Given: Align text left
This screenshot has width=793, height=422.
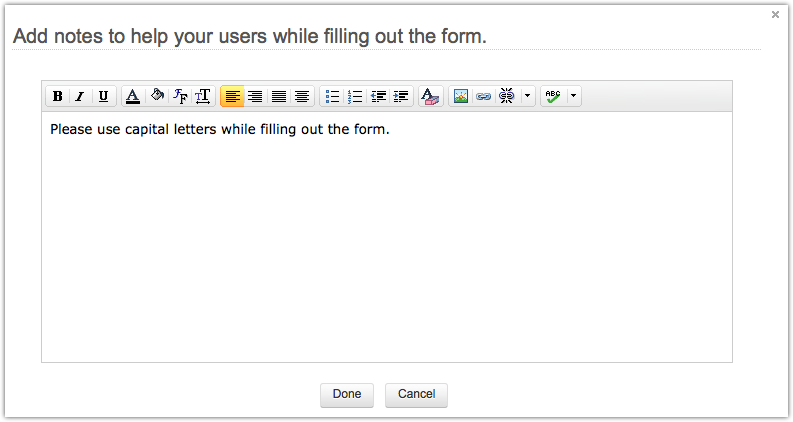Looking at the screenshot, I should point(233,96).
